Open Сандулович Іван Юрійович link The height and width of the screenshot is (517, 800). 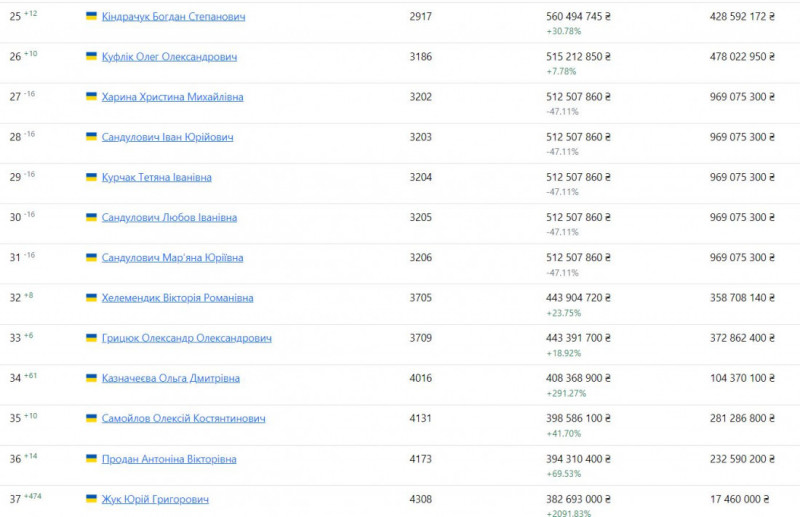pos(167,137)
